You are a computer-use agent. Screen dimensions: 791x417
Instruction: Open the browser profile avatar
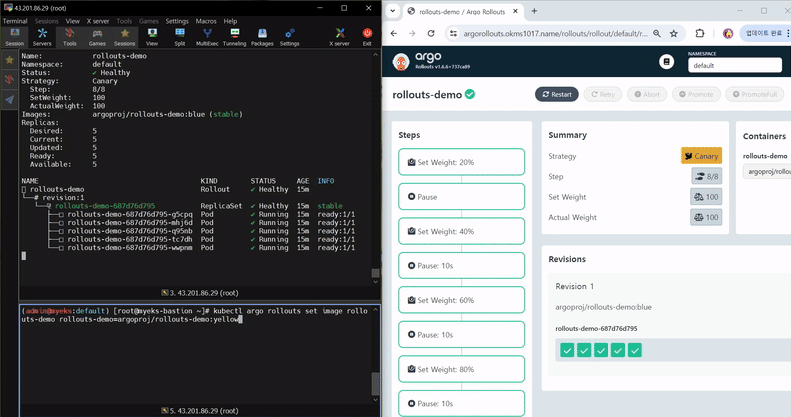click(727, 33)
